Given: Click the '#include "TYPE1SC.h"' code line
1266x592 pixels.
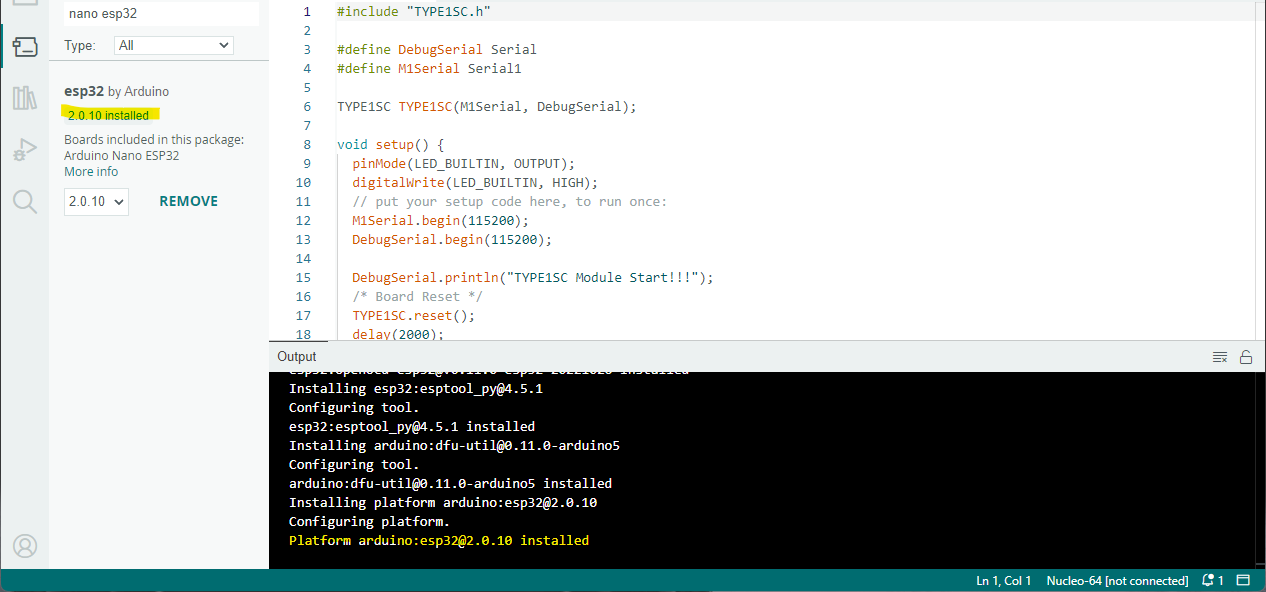Looking at the screenshot, I should [x=414, y=11].
